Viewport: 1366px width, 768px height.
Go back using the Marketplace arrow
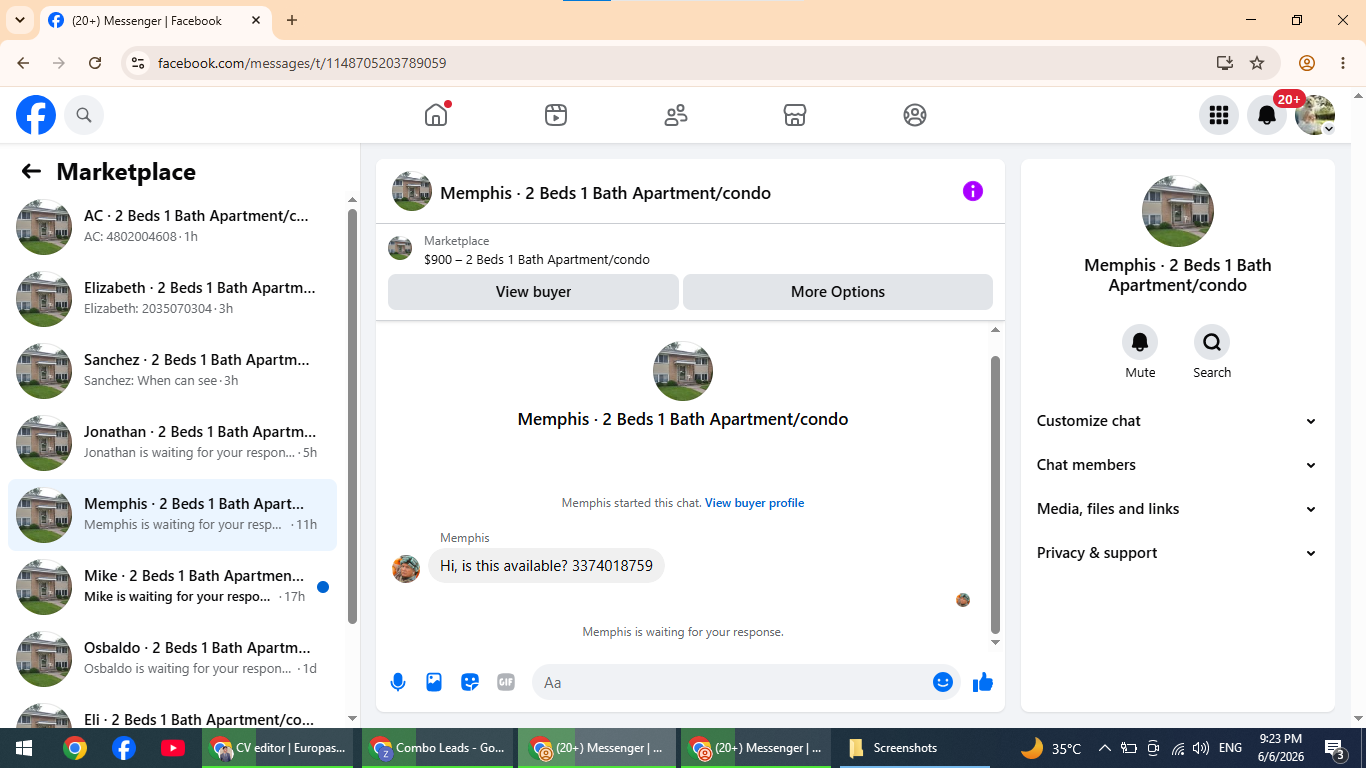pos(31,171)
